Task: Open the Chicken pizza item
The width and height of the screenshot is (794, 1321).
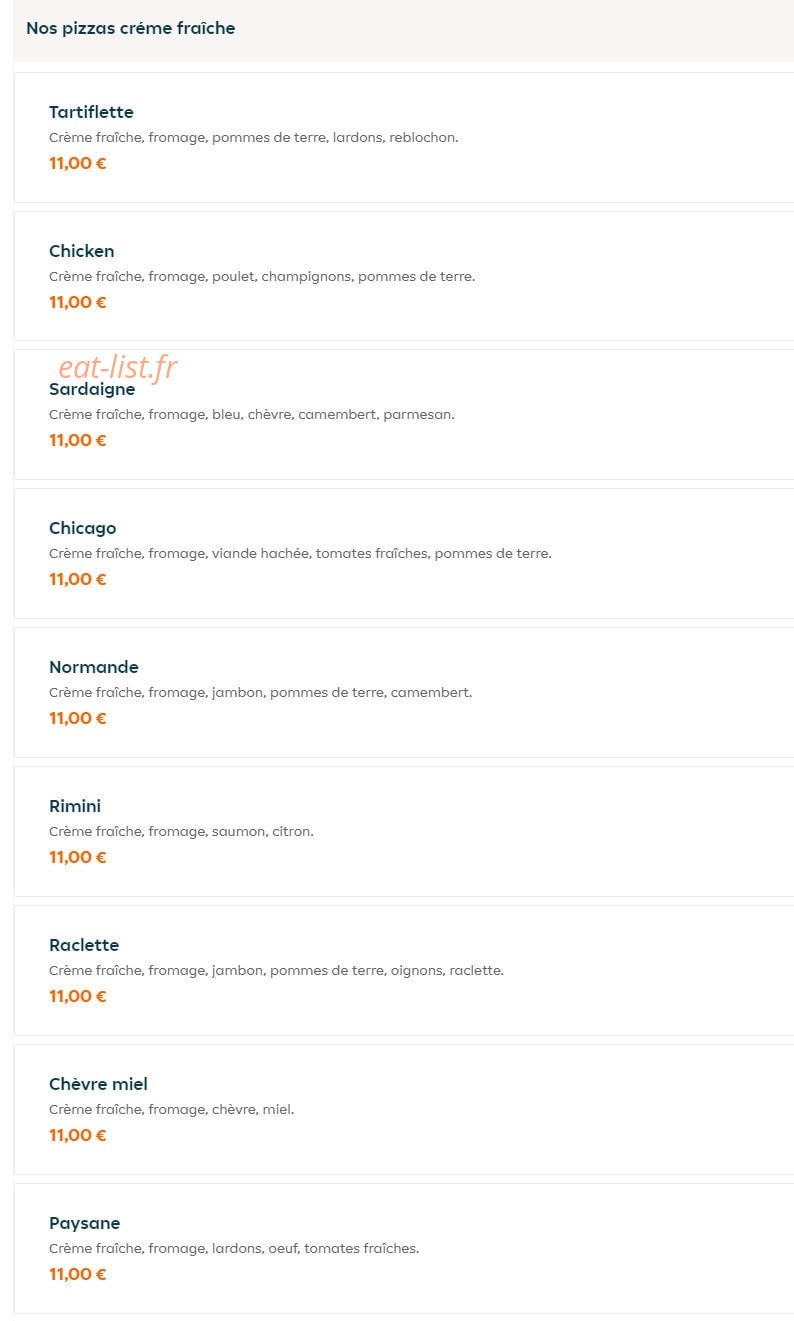Action: click(x=404, y=276)
